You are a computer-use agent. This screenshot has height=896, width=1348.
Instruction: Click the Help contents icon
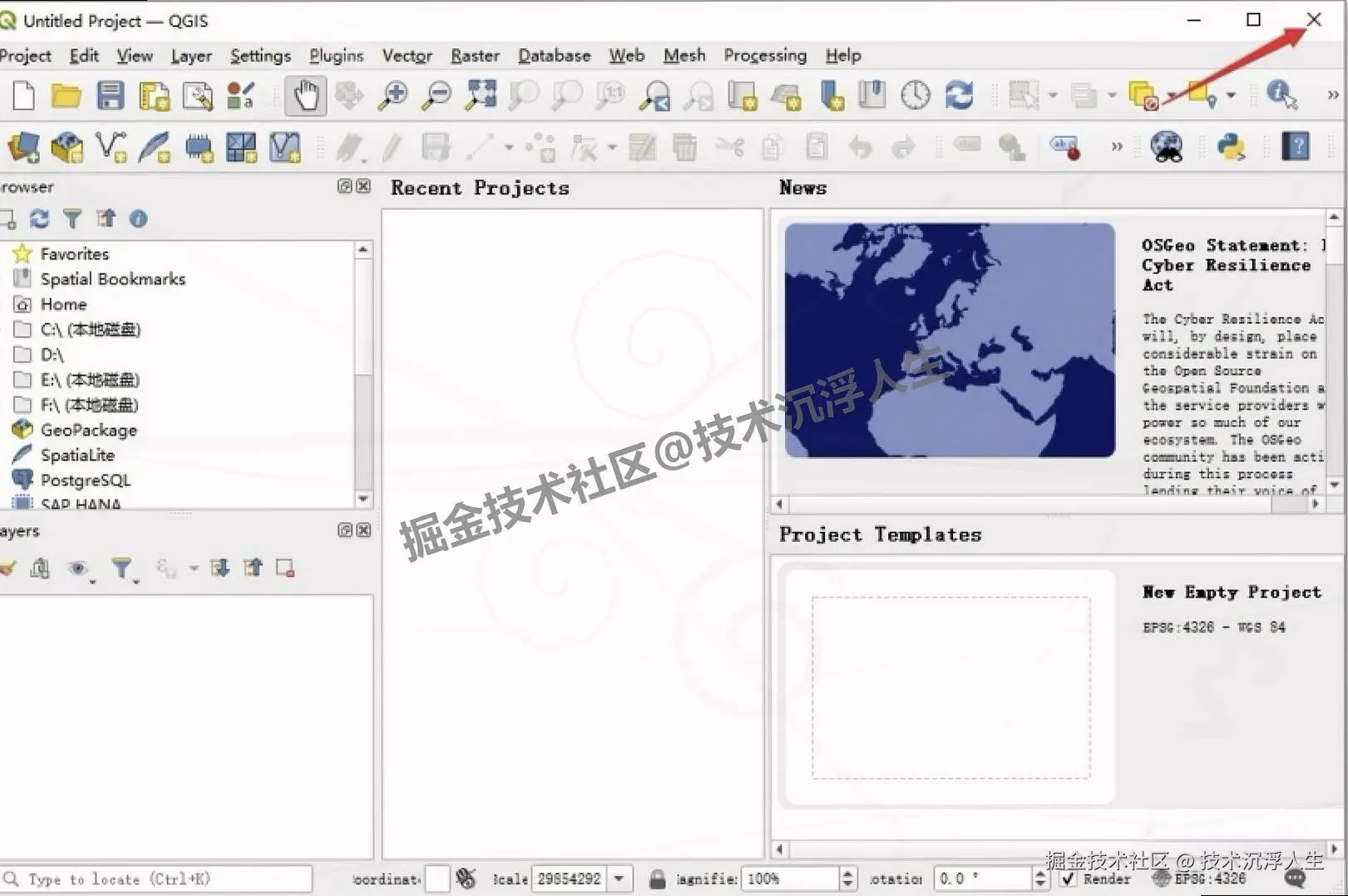[x=1295, y=147]
